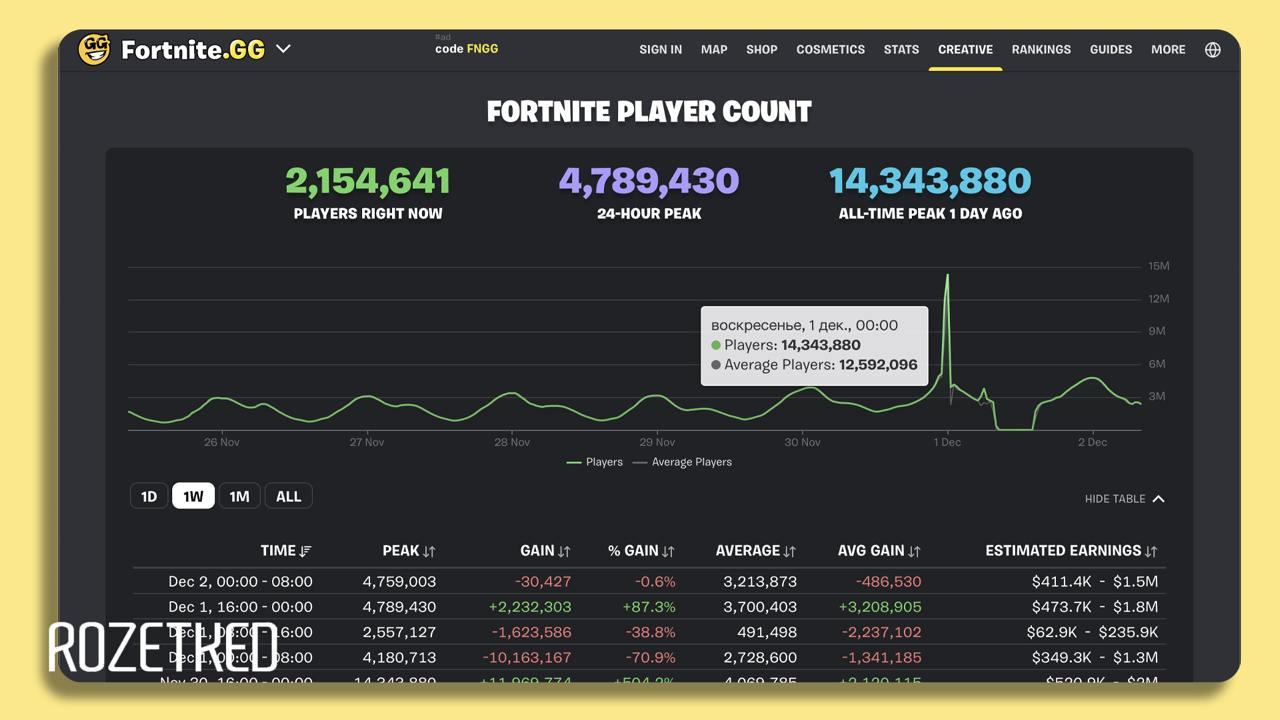Expand the chevron next to Fortnite.GG
This screenshot has height=720, width=1280.
point(283,48)
